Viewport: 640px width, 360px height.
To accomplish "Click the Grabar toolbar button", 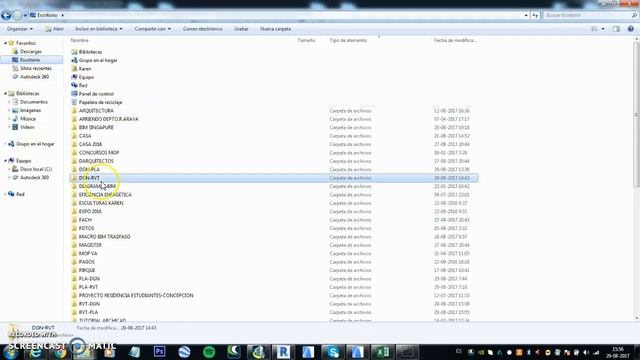I will [241, 29].
